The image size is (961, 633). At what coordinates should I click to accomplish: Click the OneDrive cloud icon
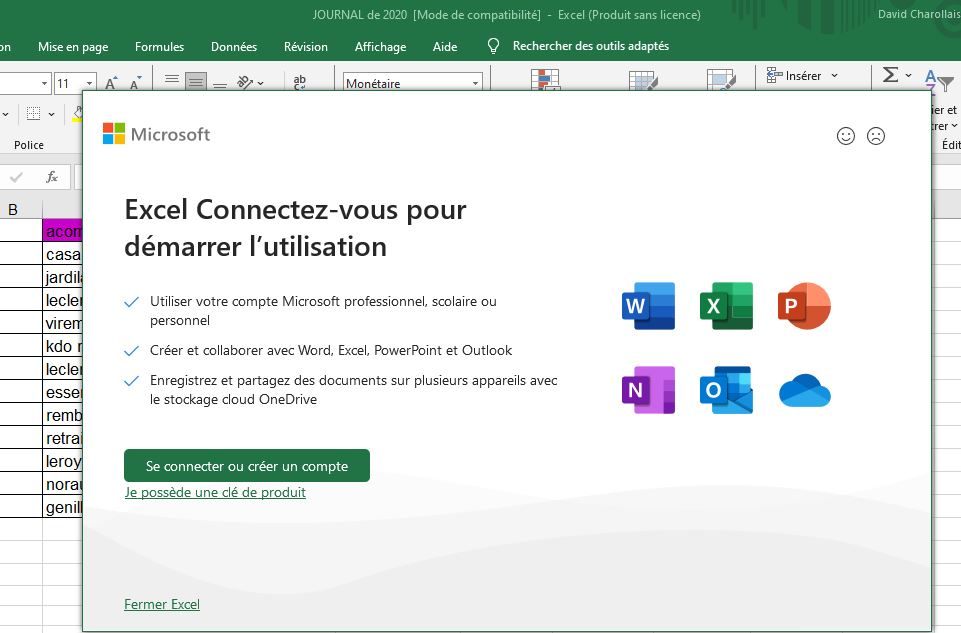pos(805,391)
